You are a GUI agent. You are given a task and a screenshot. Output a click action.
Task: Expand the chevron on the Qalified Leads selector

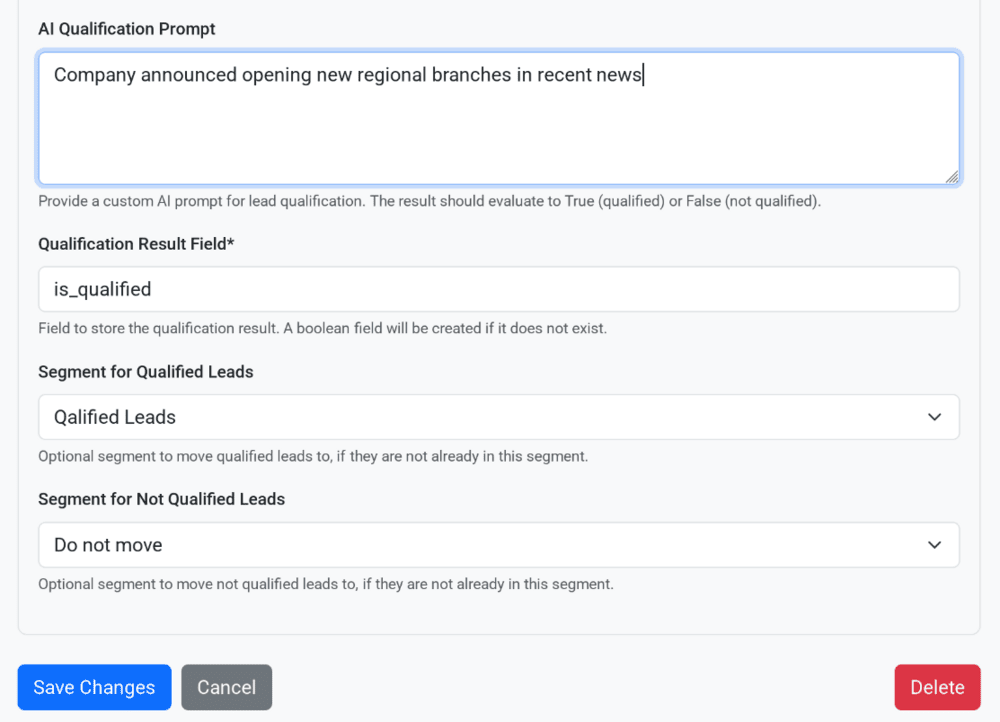(x=934, y=417)
